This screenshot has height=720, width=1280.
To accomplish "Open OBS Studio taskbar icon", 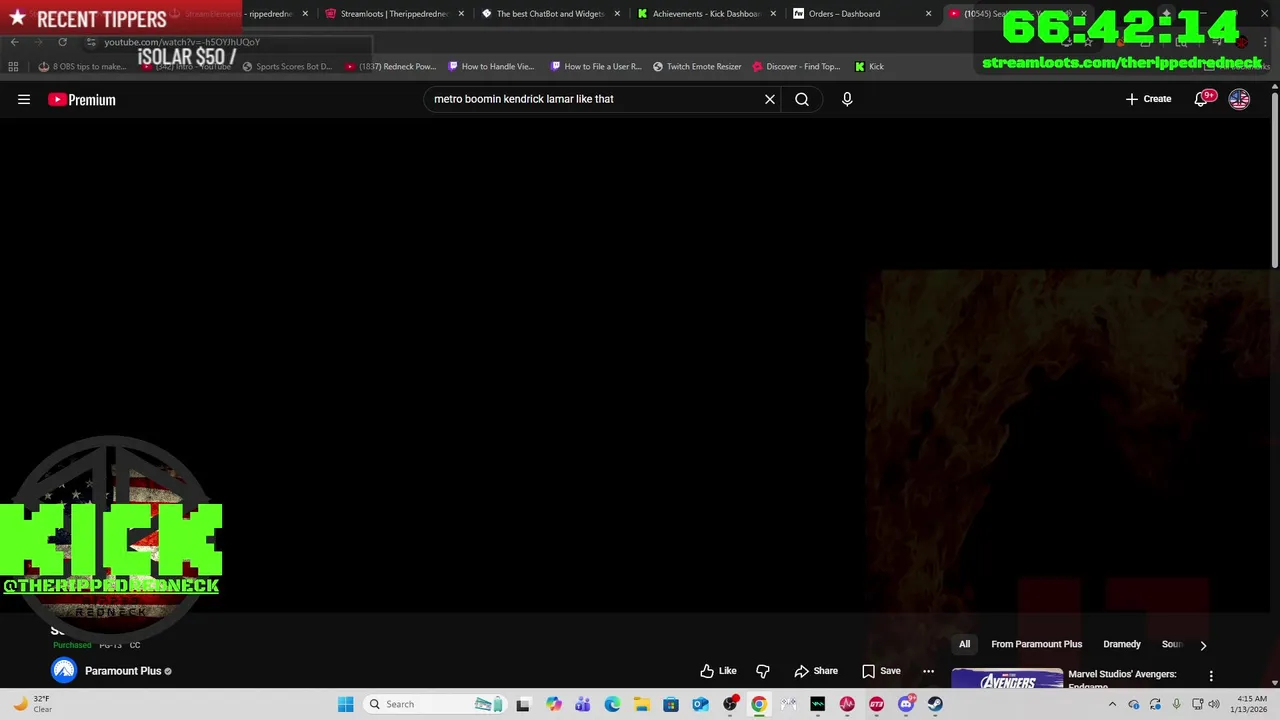I will point(730,704).
